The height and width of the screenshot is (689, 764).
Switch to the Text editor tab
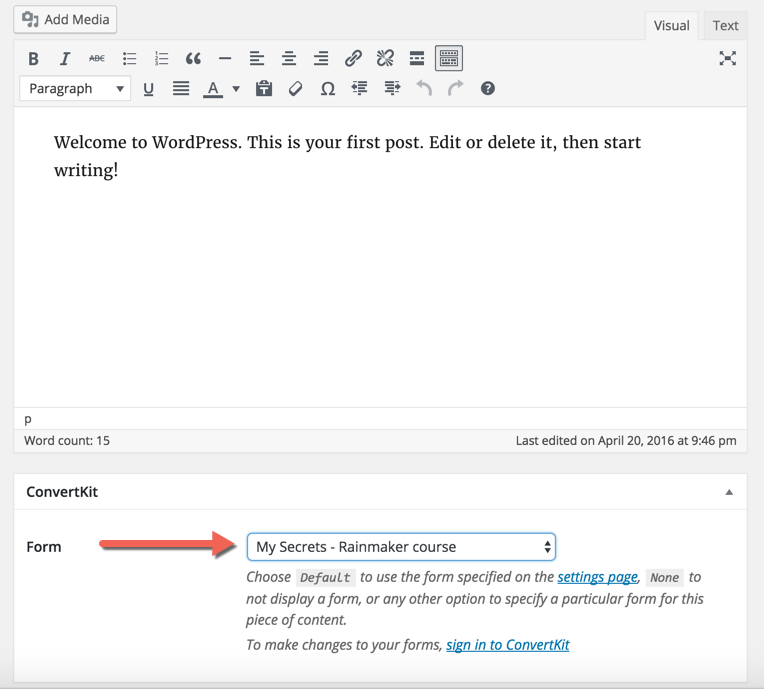point(725,26)
